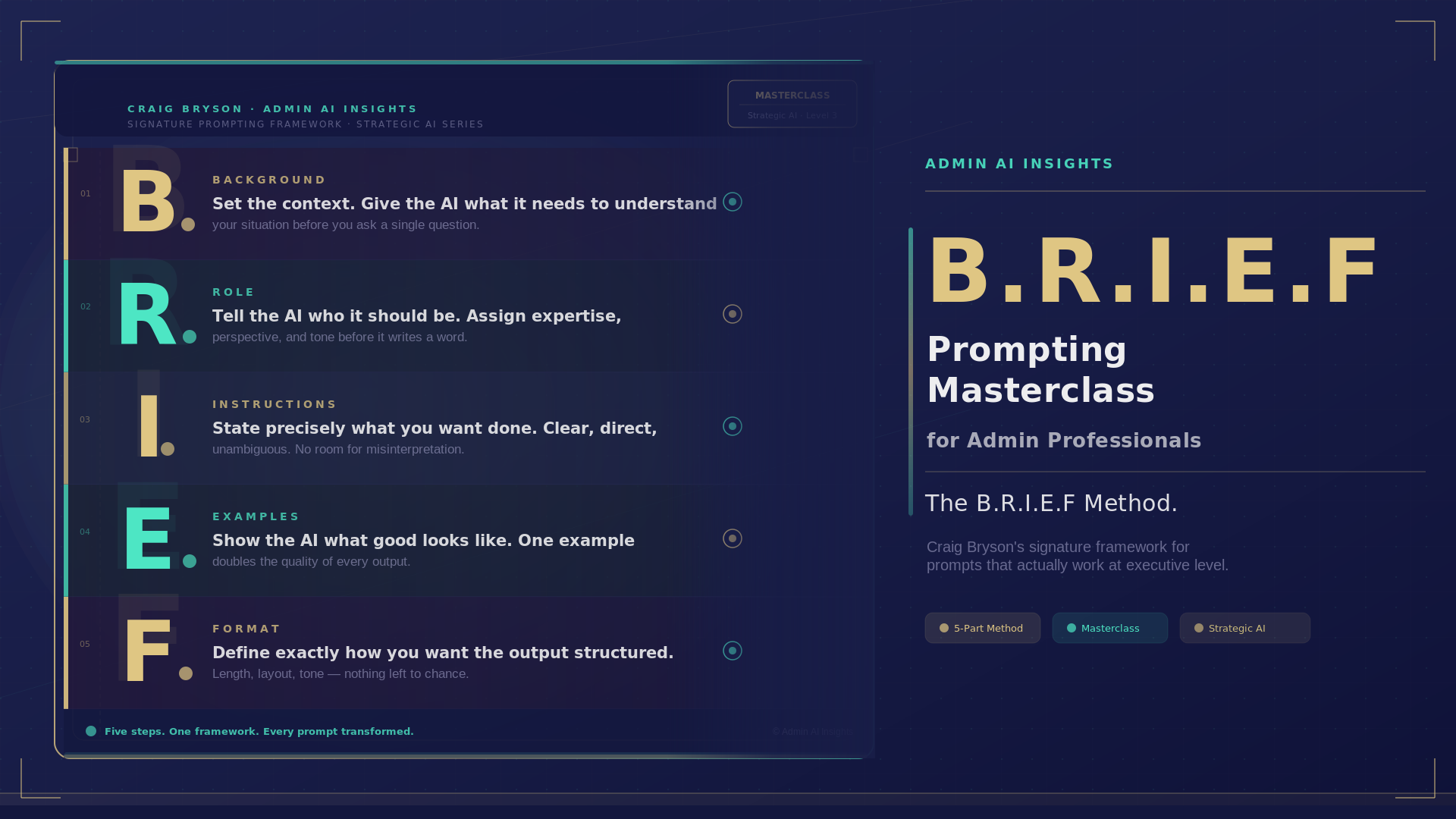The image size is (1456, 819).
Task: Click 'Define exactly how you want the output' text
Action: point(443,653)
